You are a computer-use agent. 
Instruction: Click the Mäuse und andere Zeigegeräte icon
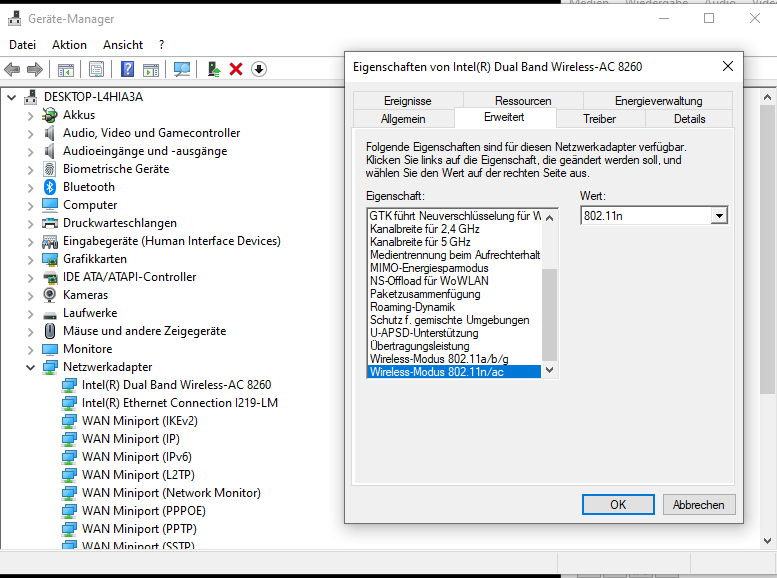[50, 331]
